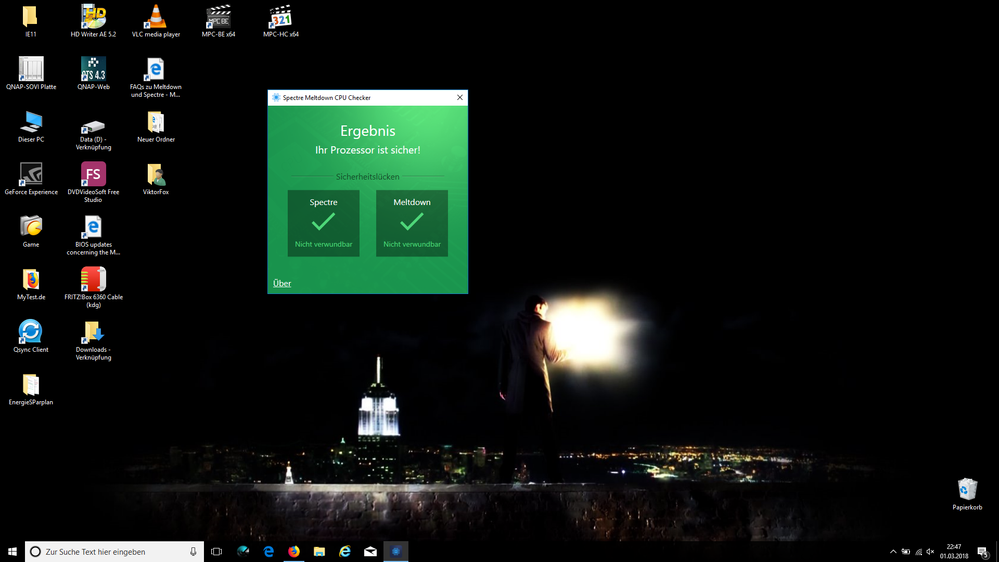Screen dimensions: 999x562
Task: Open the Mail app from the taskbar
Action: pyautogui.click(x=370, y=551)
